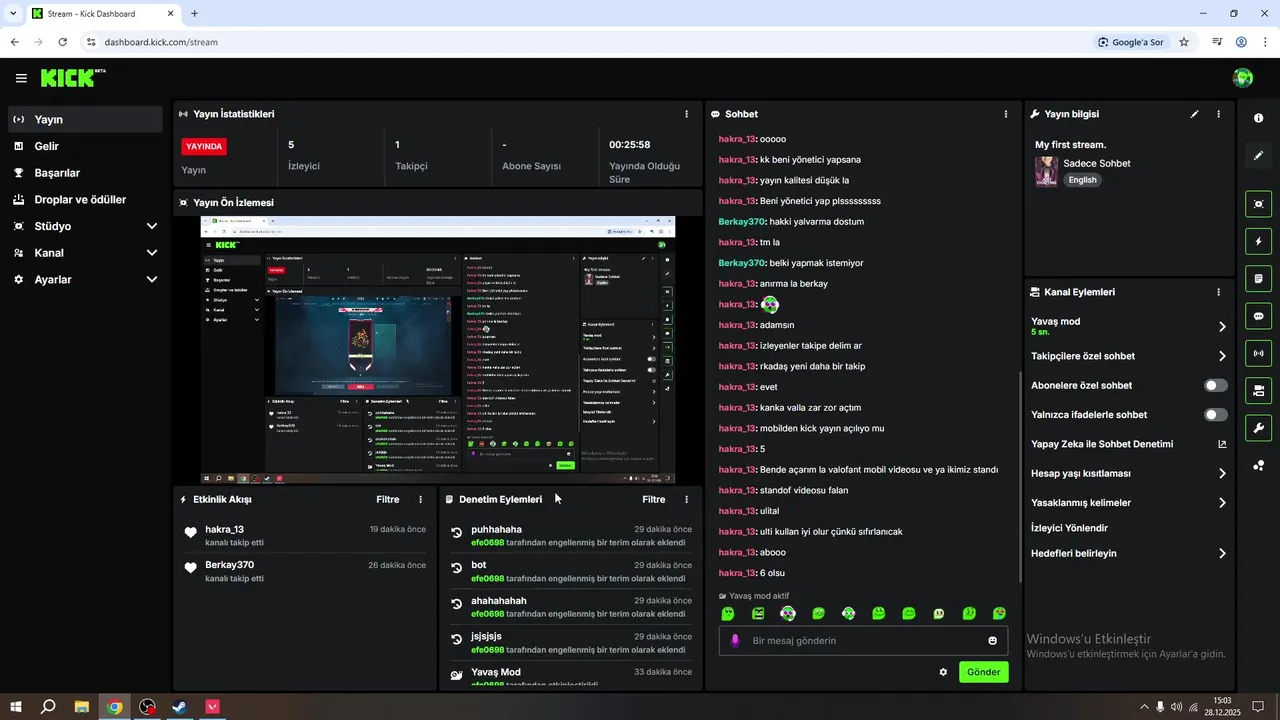Select Droplar ve ödüller in the sidebar
The image size is (1280, 720).
[85, 199]
